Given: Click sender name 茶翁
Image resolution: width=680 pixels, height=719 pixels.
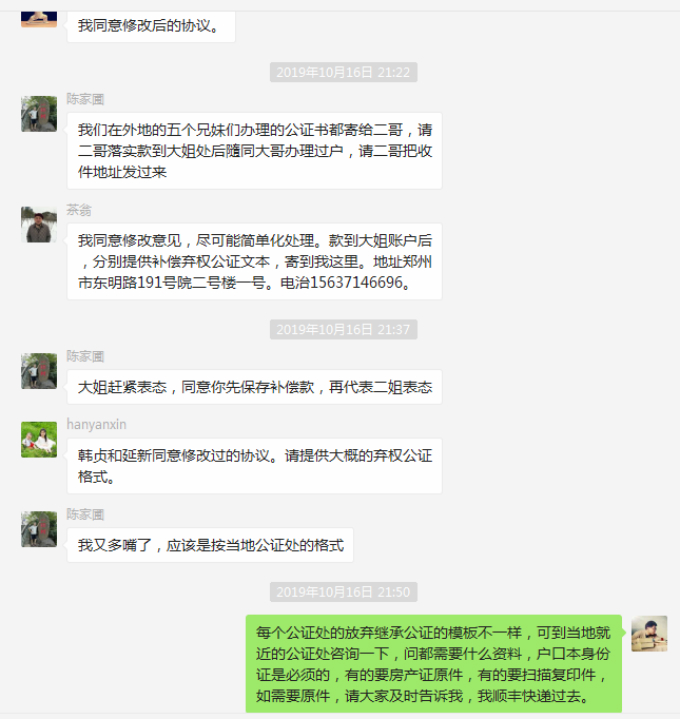Looking at the screenshot, I should click(x=79, y=210).
